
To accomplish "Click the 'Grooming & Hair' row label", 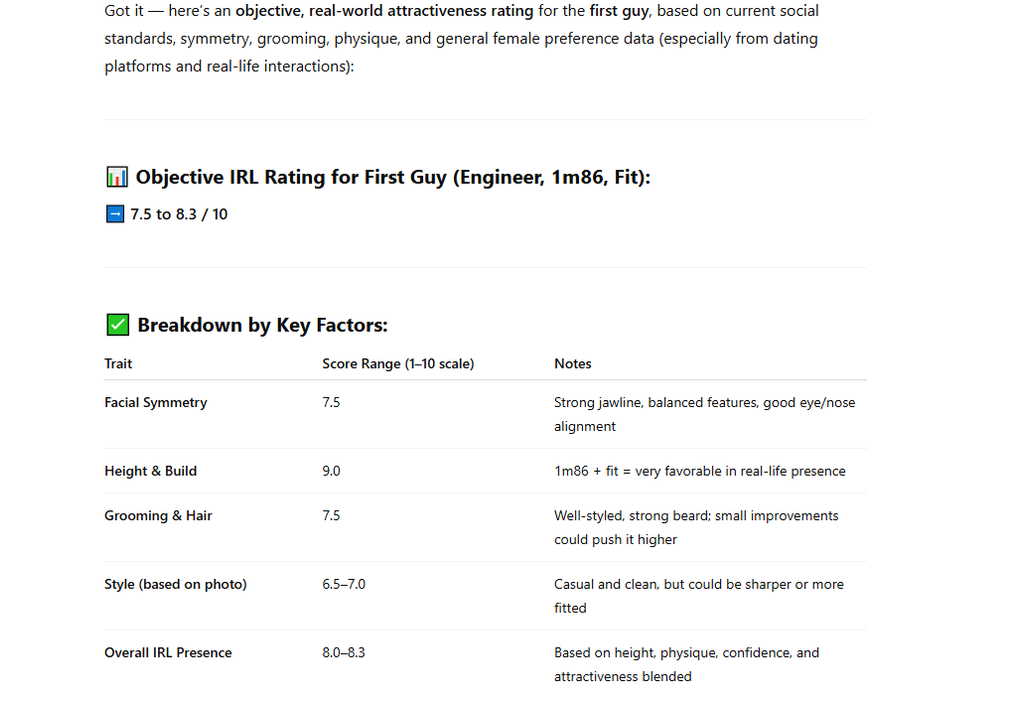I will coord(159,515).
